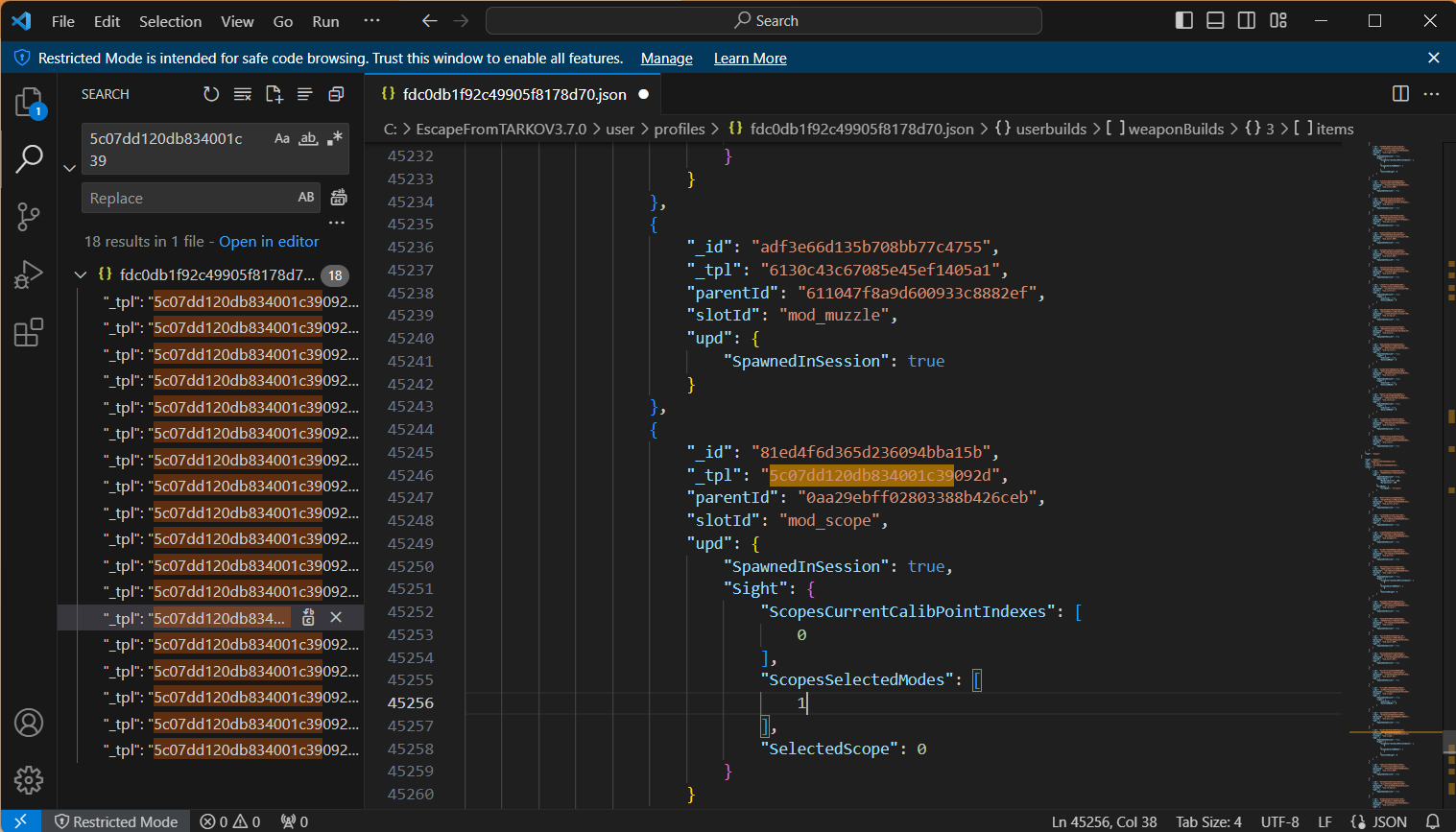Clear all search results

tap(243, 94)
